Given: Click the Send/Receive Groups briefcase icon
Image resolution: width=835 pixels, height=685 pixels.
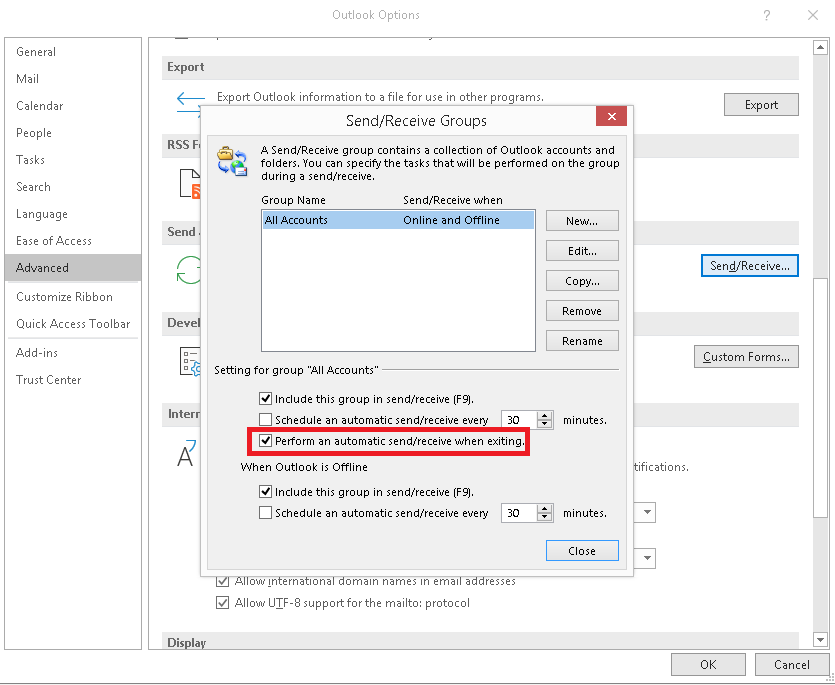Looking at the screenshot, I should point(232,161).
